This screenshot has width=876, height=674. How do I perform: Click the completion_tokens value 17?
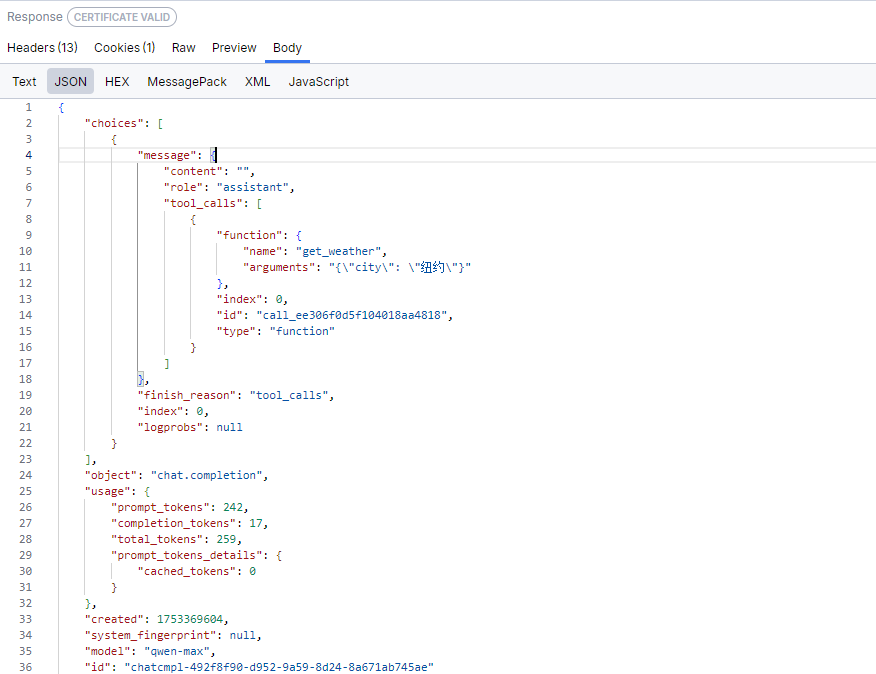point(256,524)
